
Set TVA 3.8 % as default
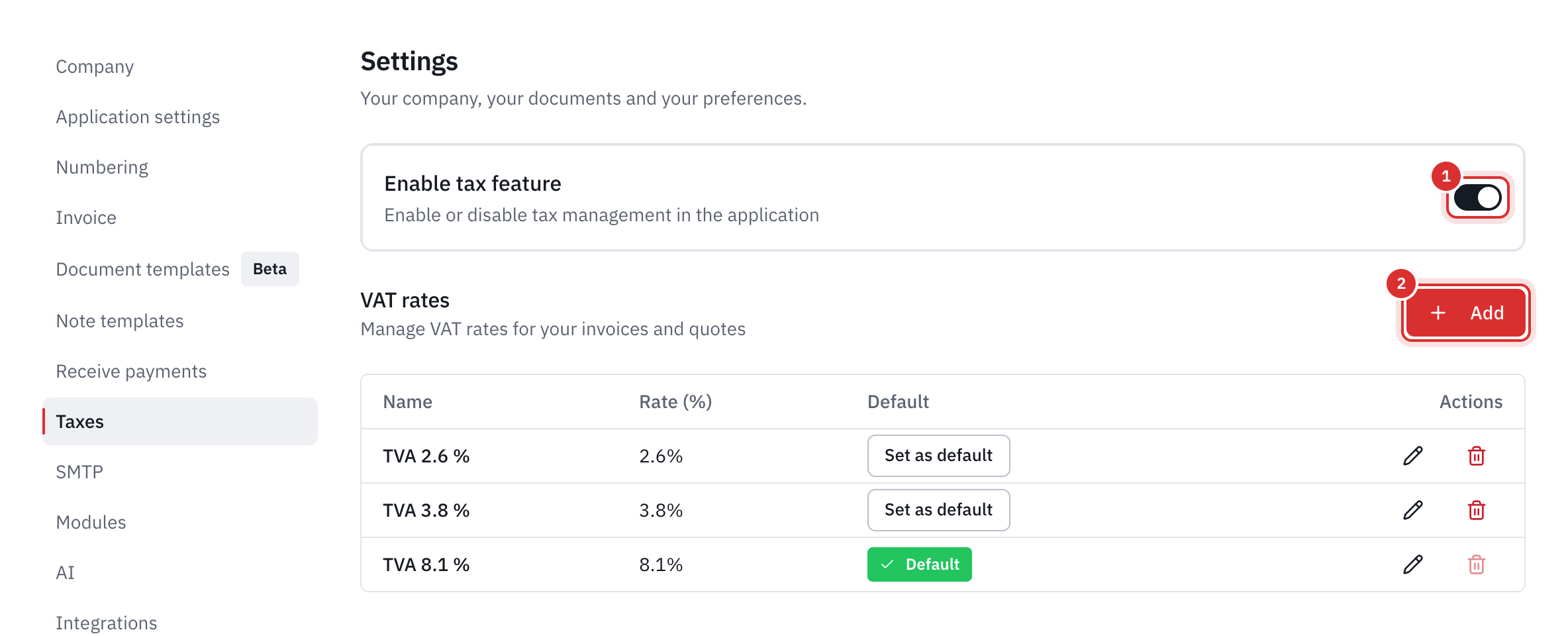point(938,510)
